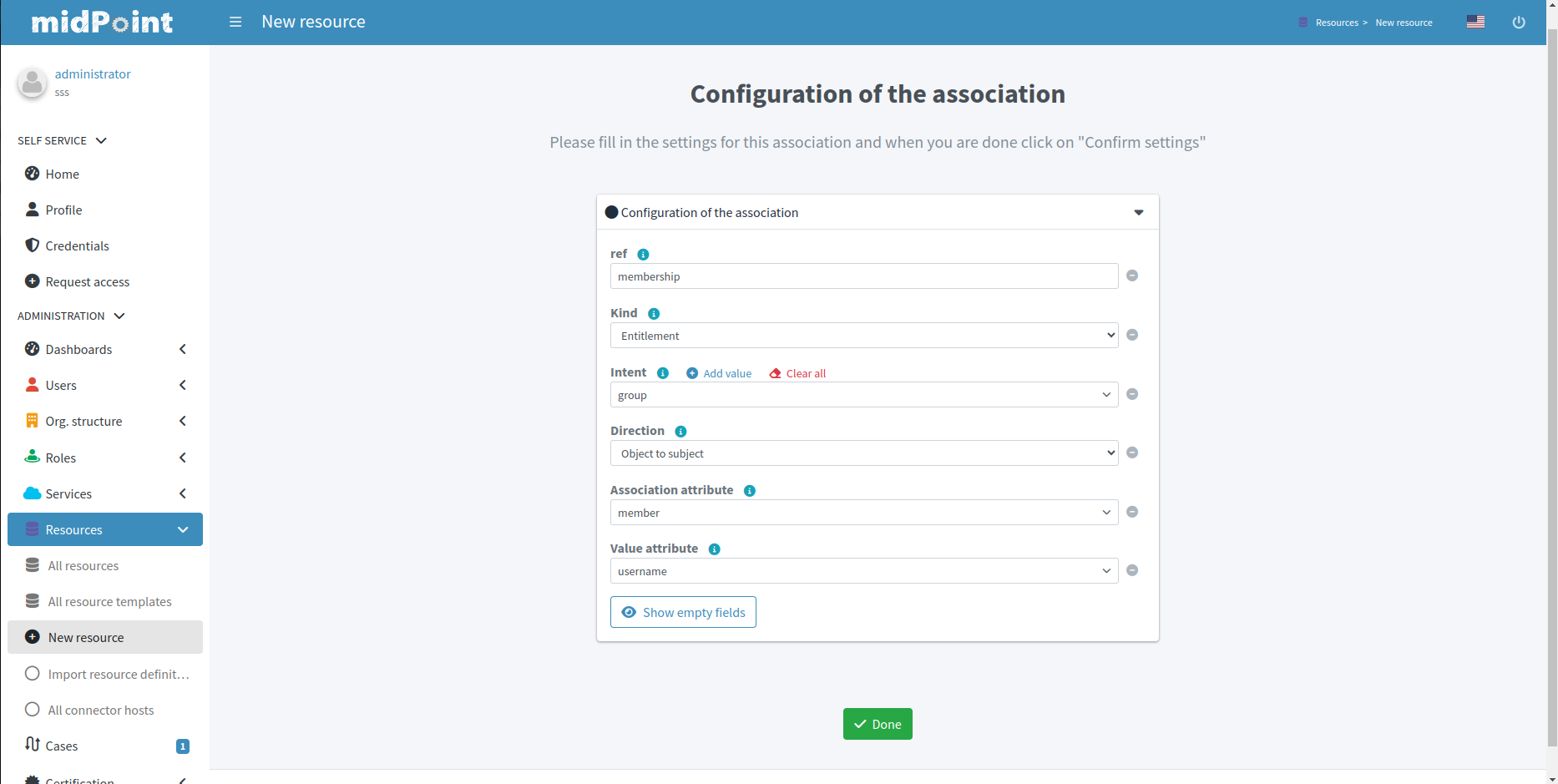Open the Home icon in the sidebar

[32, 174]
